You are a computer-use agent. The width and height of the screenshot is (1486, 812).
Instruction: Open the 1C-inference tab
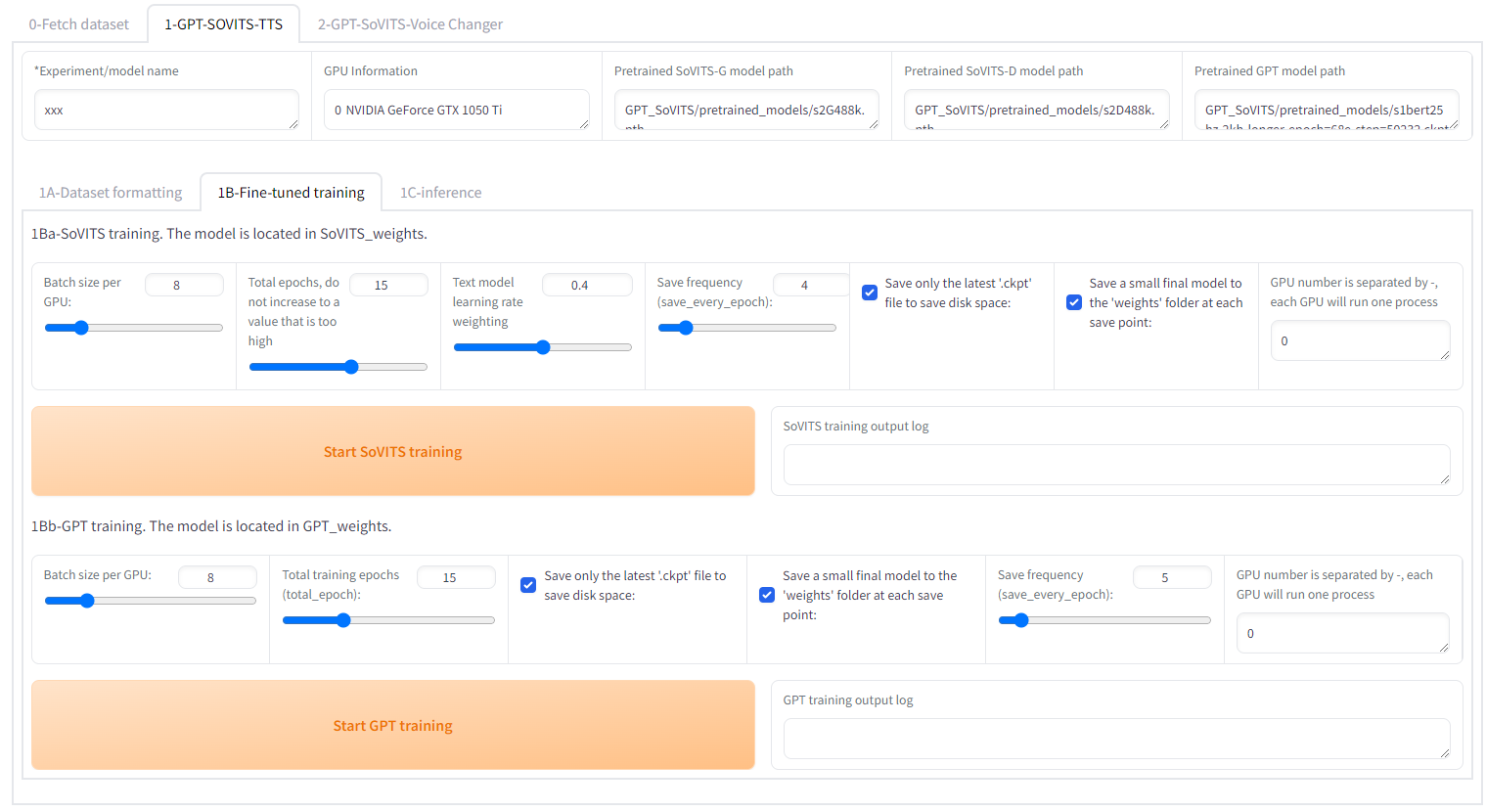[440, 193]
